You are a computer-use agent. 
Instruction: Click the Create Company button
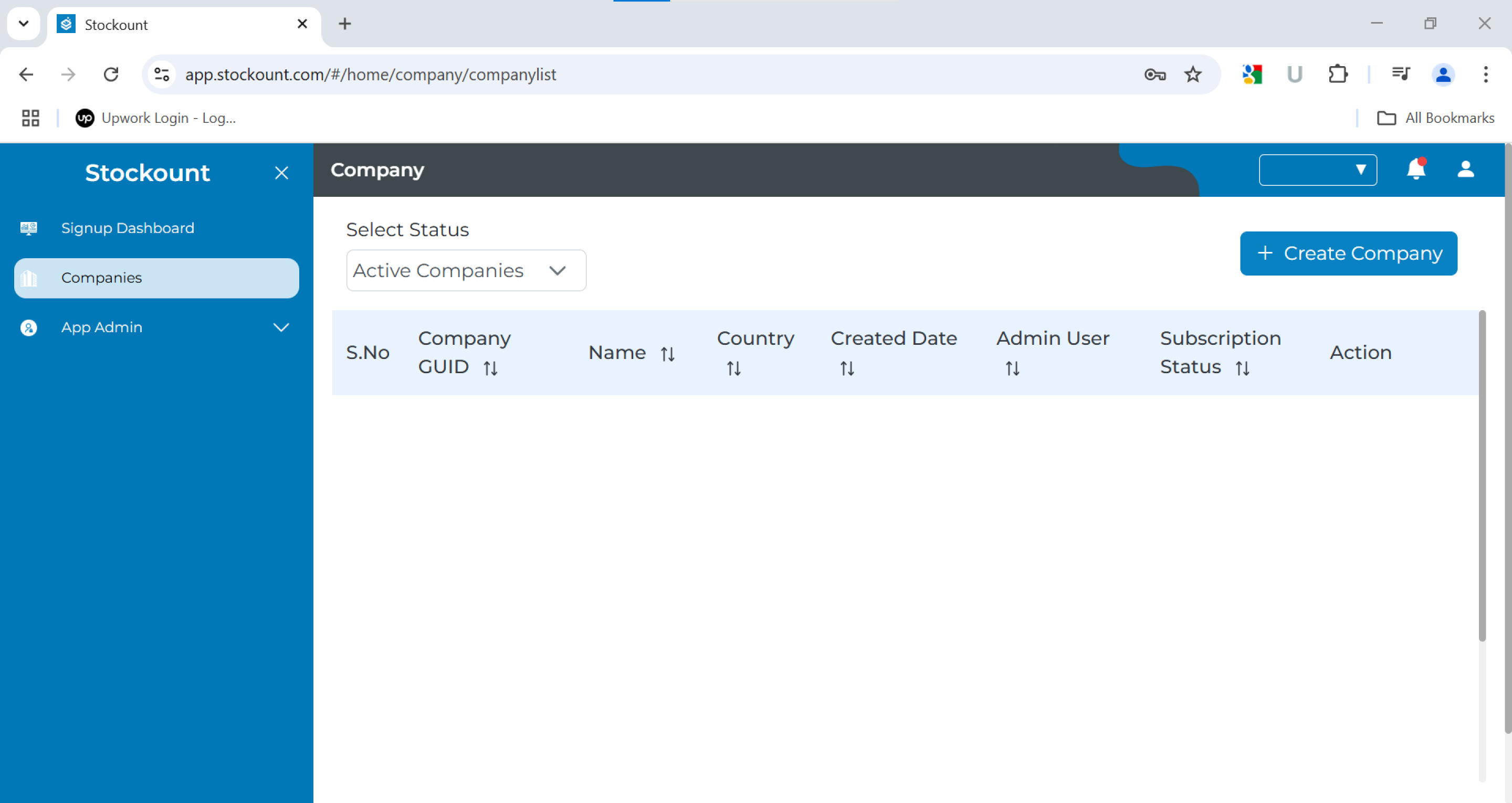point(1348,253)
